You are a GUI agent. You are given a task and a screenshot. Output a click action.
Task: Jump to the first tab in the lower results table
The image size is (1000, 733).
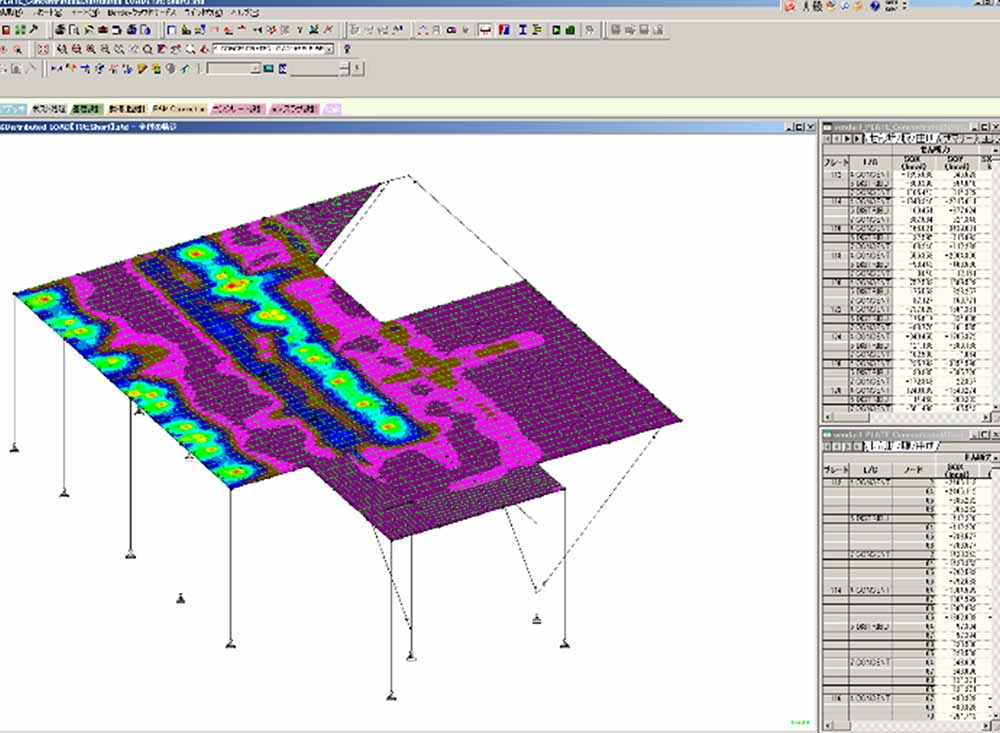(x=827, y=447)
